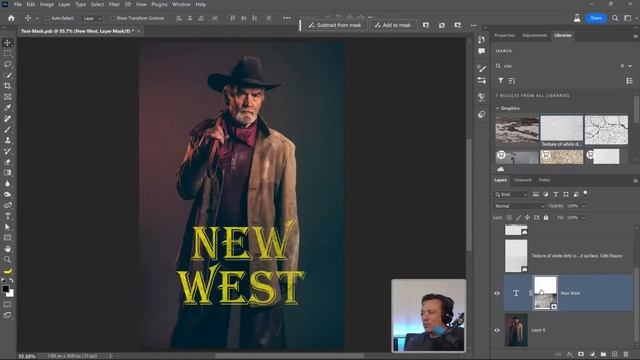The height and width of the screenshot is (360, 640).
Task: Select the Rectangle shape tool
Action: click(7, 238)
